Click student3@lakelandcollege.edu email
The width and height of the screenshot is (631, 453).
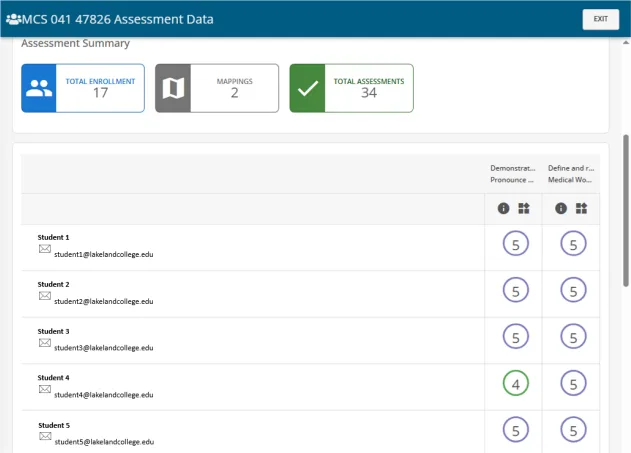pyautogui.click(x=103, y=348)
